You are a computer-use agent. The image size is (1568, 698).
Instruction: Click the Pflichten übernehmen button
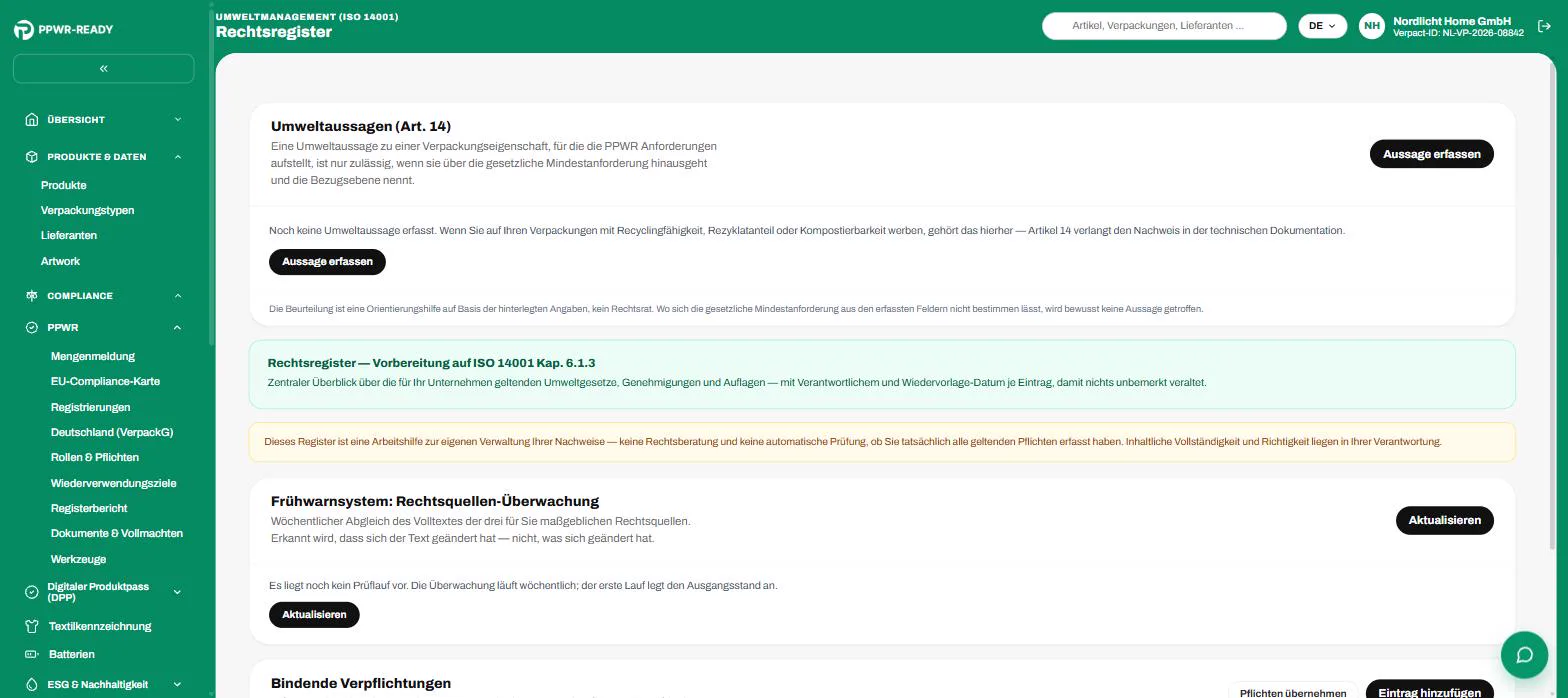(1292, 692)
